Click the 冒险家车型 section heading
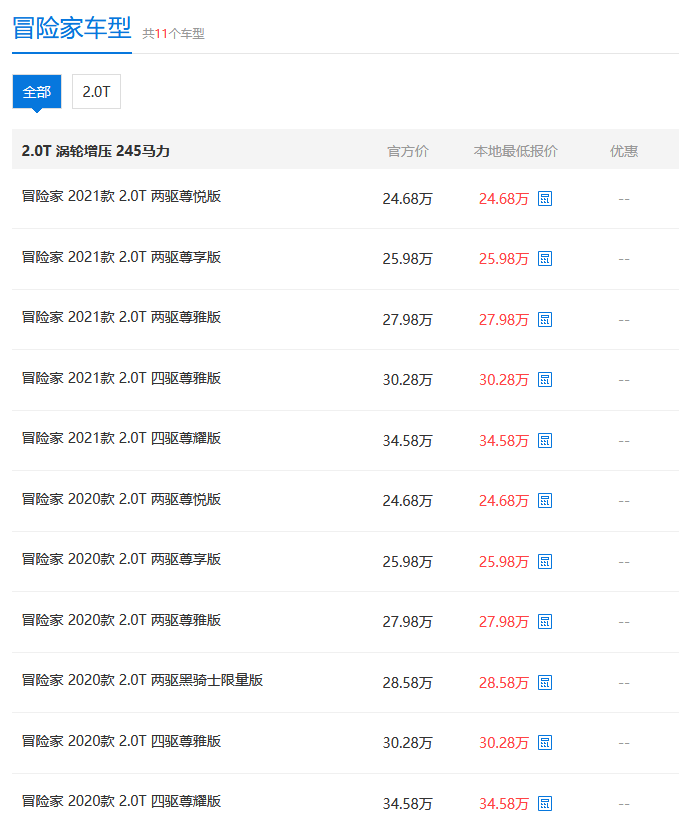The image size is (679, 830). coord(71,28)
